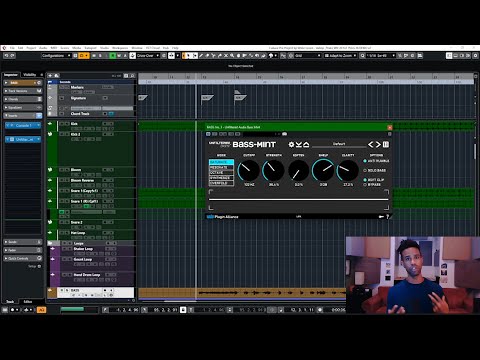This screenshot has width=480, height=360.
Task: Select the Overfold mode in Bass-Mint
Action: 221,183
